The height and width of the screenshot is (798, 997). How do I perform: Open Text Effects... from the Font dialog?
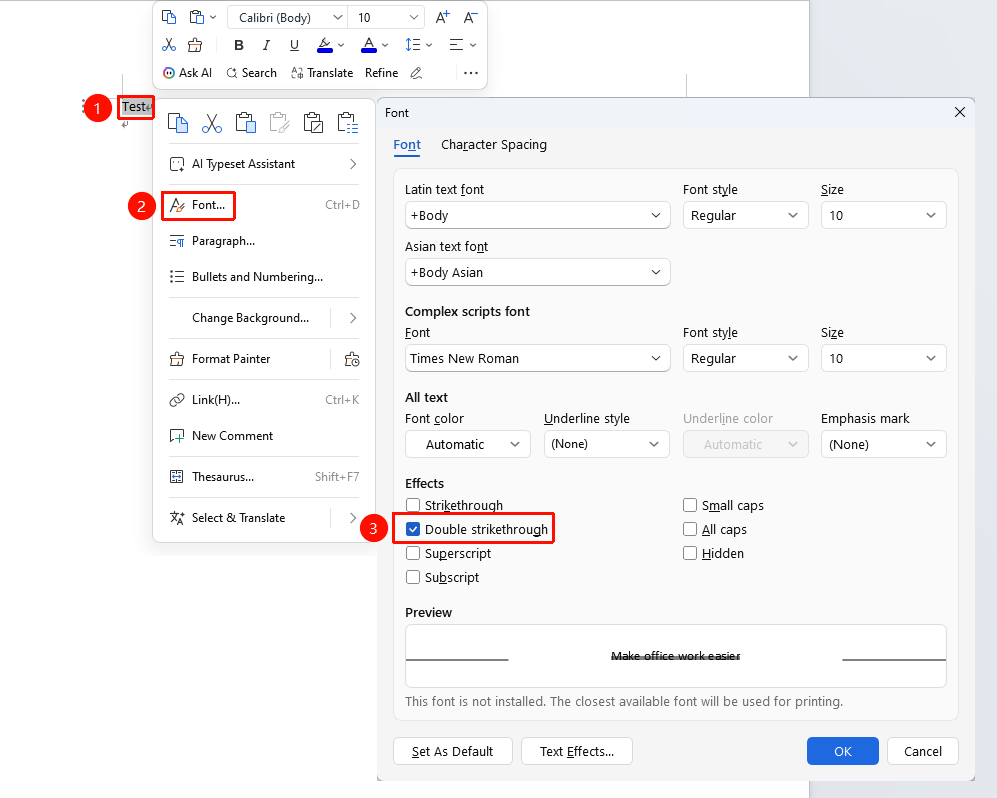click(x=577, y=751)
